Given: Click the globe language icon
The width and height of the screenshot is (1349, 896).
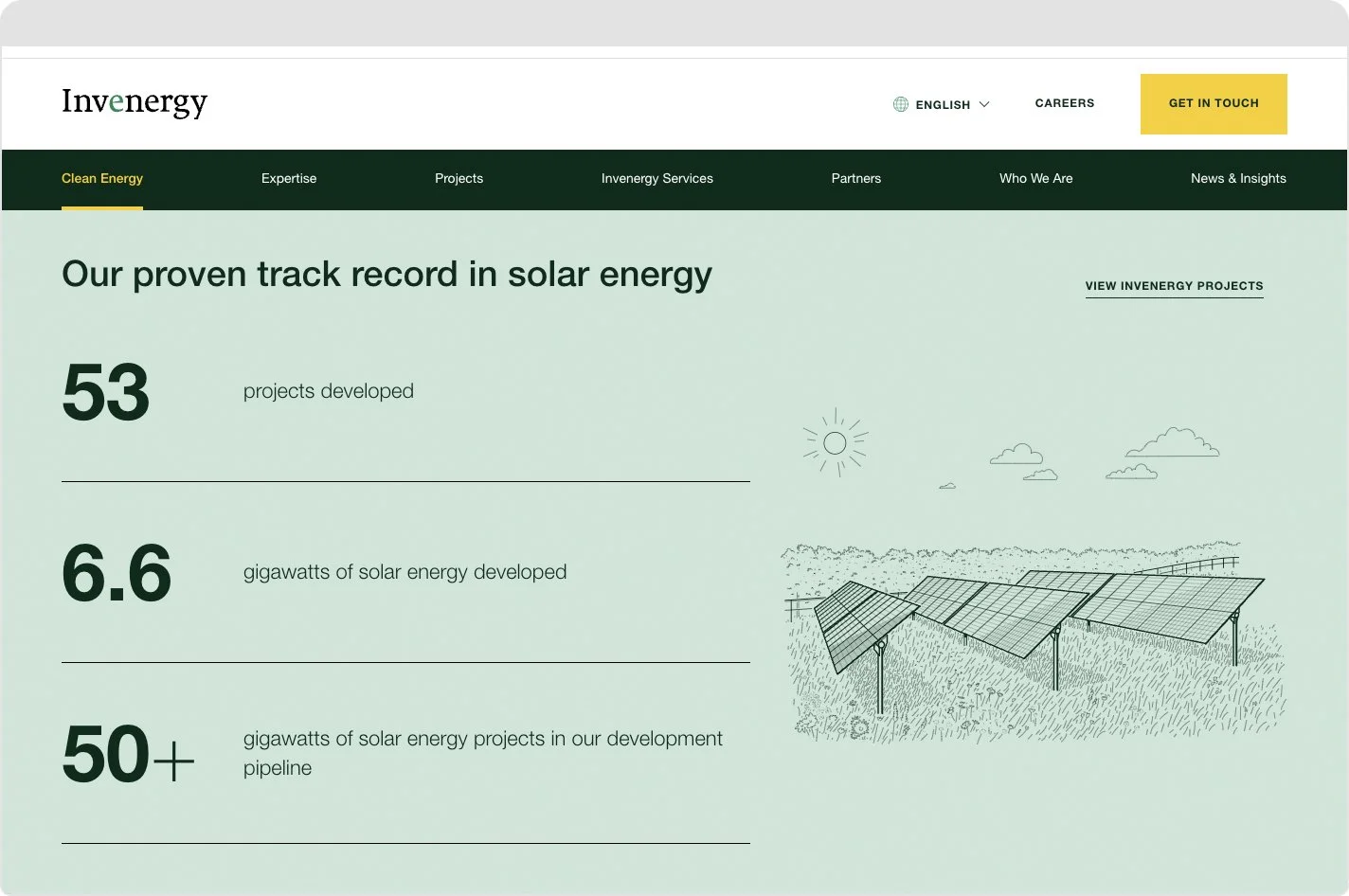Looking at the screenshot, I should pyautogui.click(x=901, y=104).
